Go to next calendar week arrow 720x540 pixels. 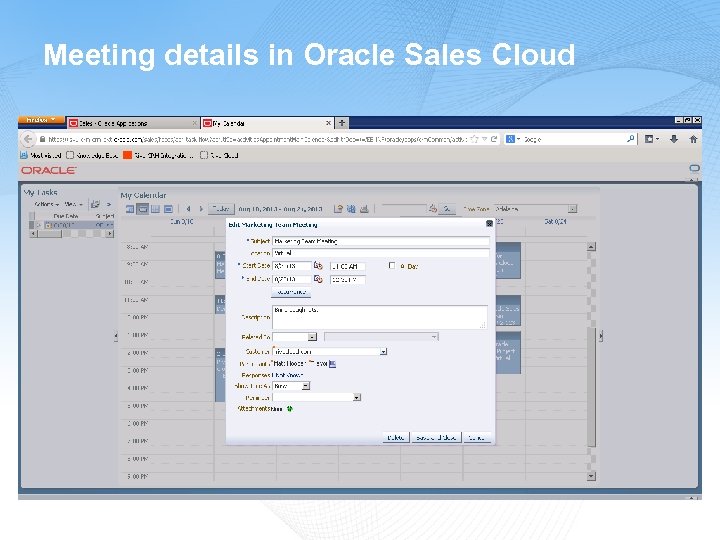pyautogui.click(x=201, y=209)
